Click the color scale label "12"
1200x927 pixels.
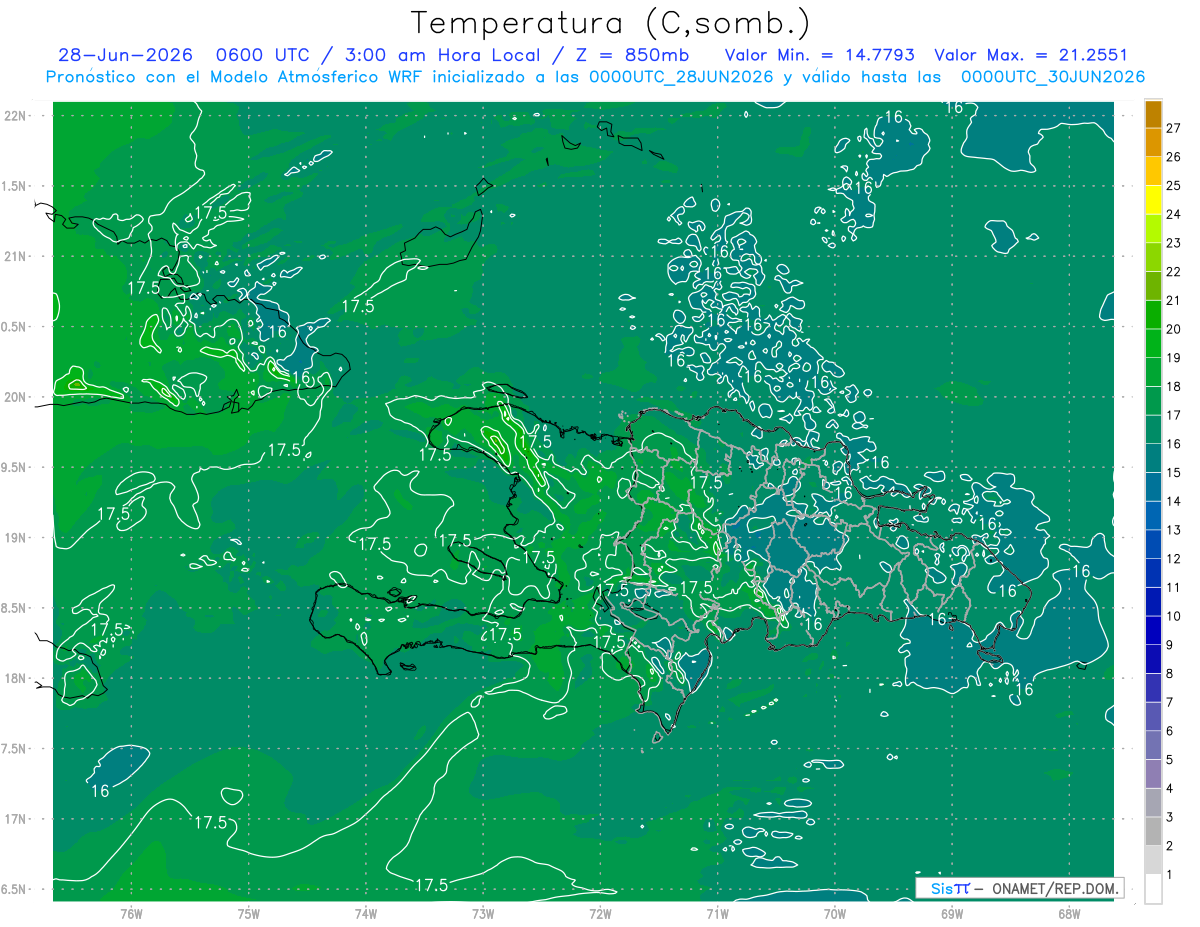(x=1173, y=559)
